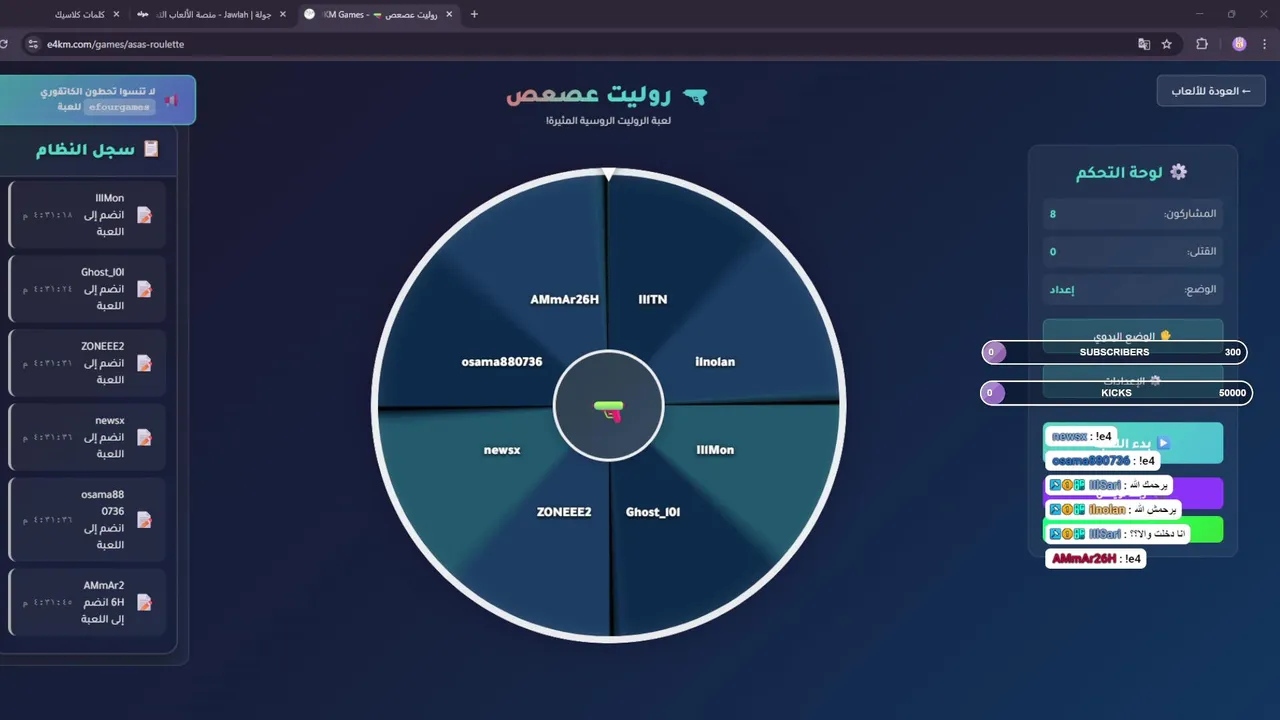This screenshot has height=720, width=1280.
Task: Click the IIITN wheel segment
Action: 652,299
